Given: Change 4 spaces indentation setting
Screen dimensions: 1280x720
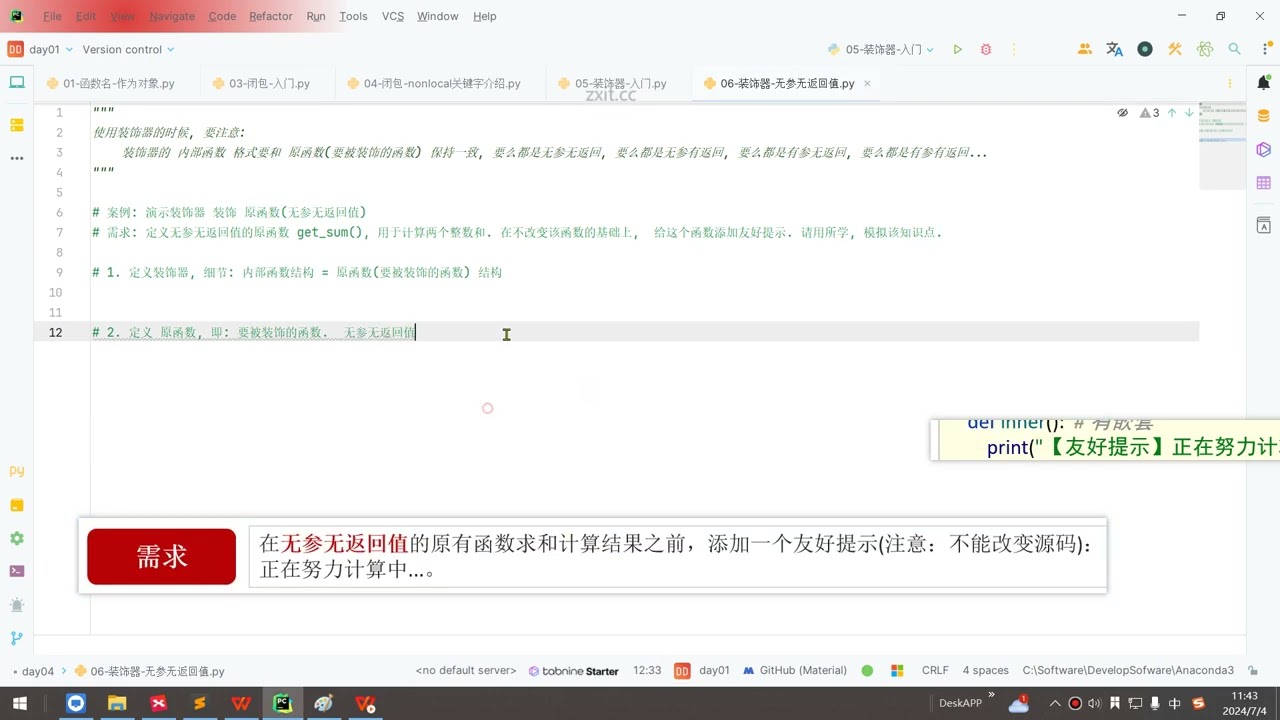Looking at the screenshot, I should click(x=985, y=671).
